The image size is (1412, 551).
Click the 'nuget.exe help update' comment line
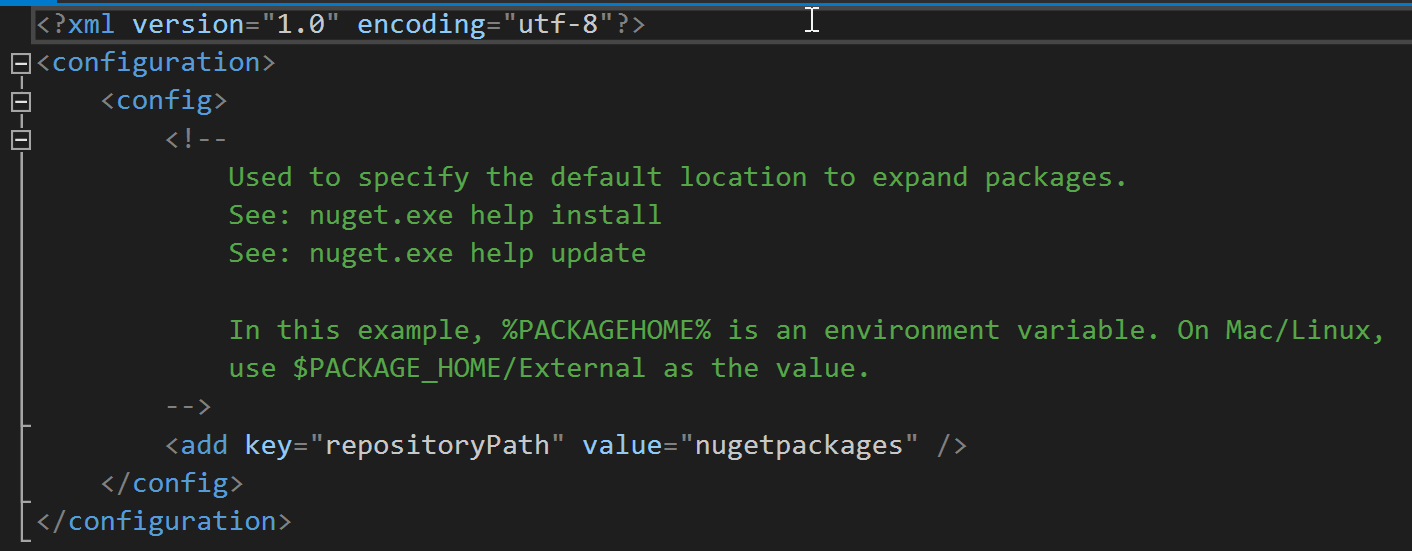pyautogui.click(x=437, y=253)
